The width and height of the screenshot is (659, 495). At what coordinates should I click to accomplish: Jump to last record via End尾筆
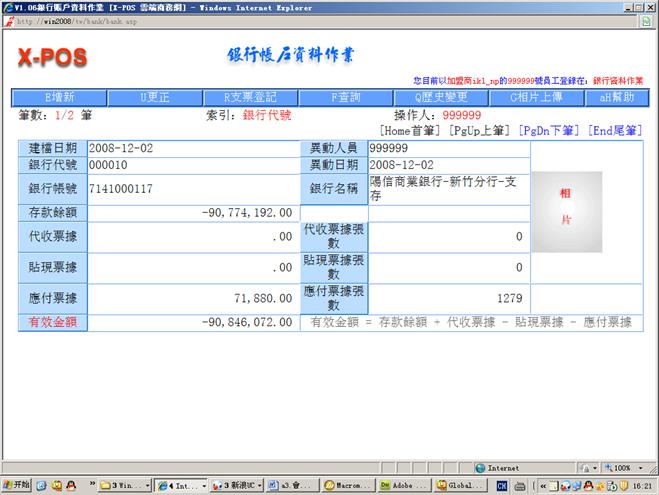click(x=615, y=131)
